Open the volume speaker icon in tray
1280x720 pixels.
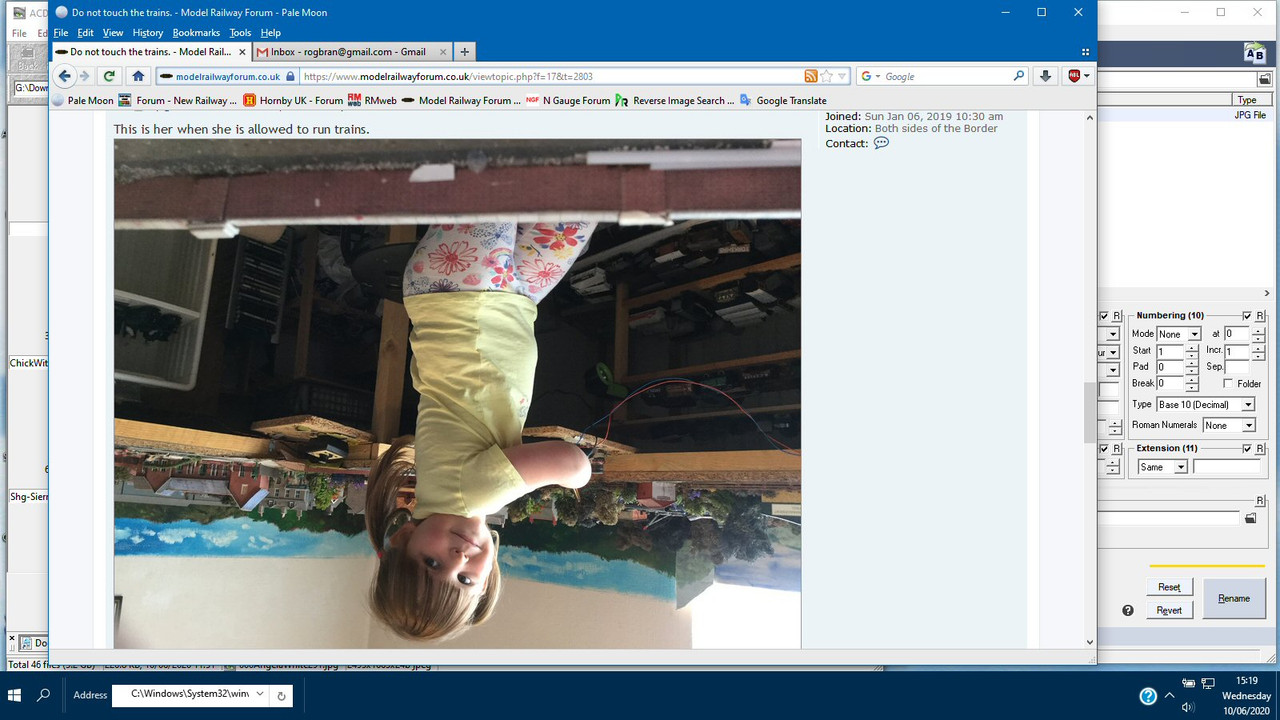point(1189,707)
